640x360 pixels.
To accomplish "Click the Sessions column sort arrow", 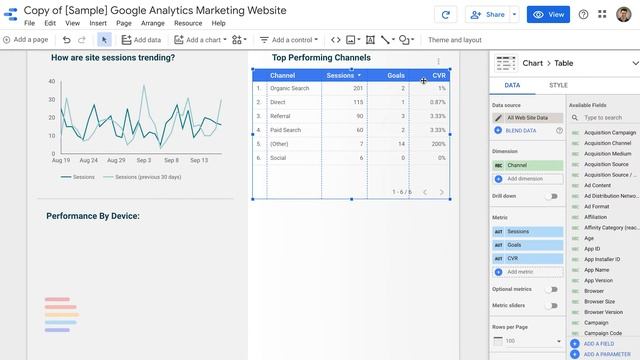I will pos(360,76).
